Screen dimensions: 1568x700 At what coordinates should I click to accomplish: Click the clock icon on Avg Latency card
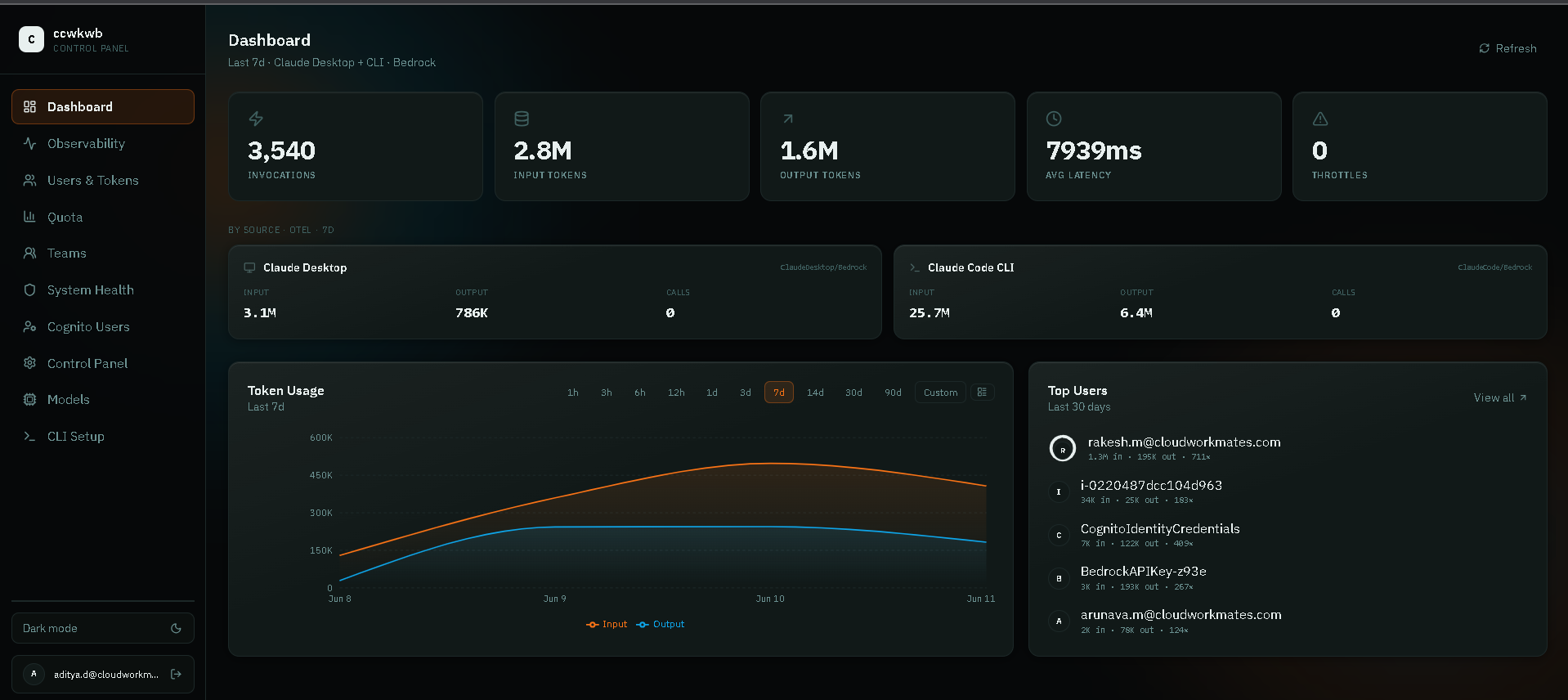click(1054, 119)
